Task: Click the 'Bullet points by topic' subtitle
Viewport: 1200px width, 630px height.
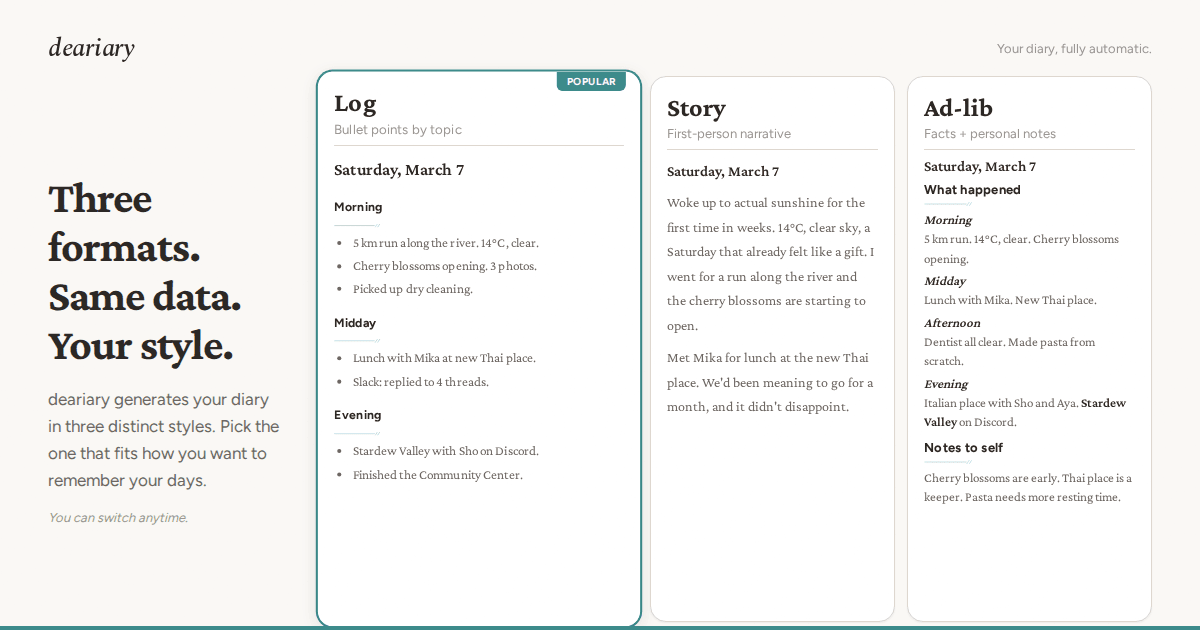Action: (x=398, y=129)
